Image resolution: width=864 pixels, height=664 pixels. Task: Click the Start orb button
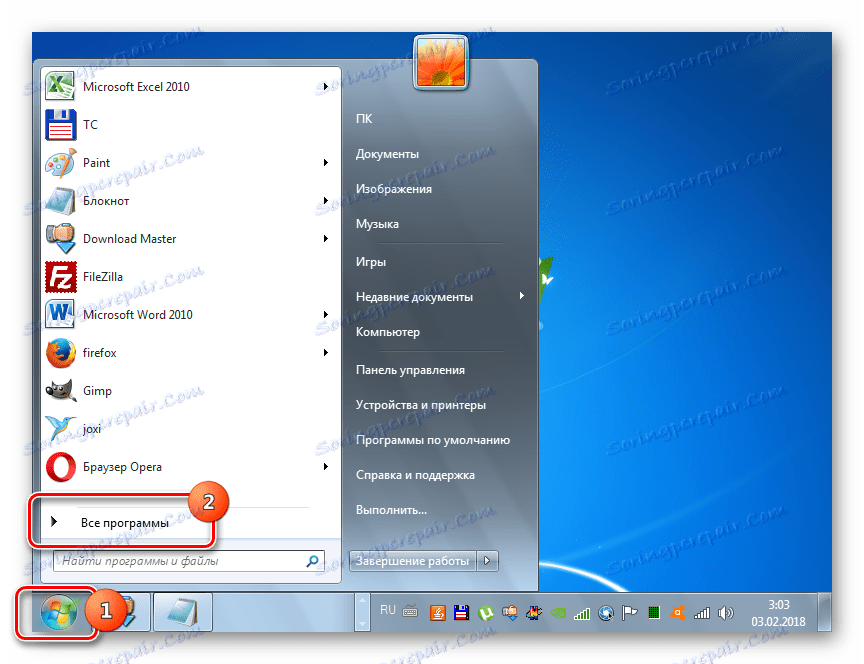(58, 612)
